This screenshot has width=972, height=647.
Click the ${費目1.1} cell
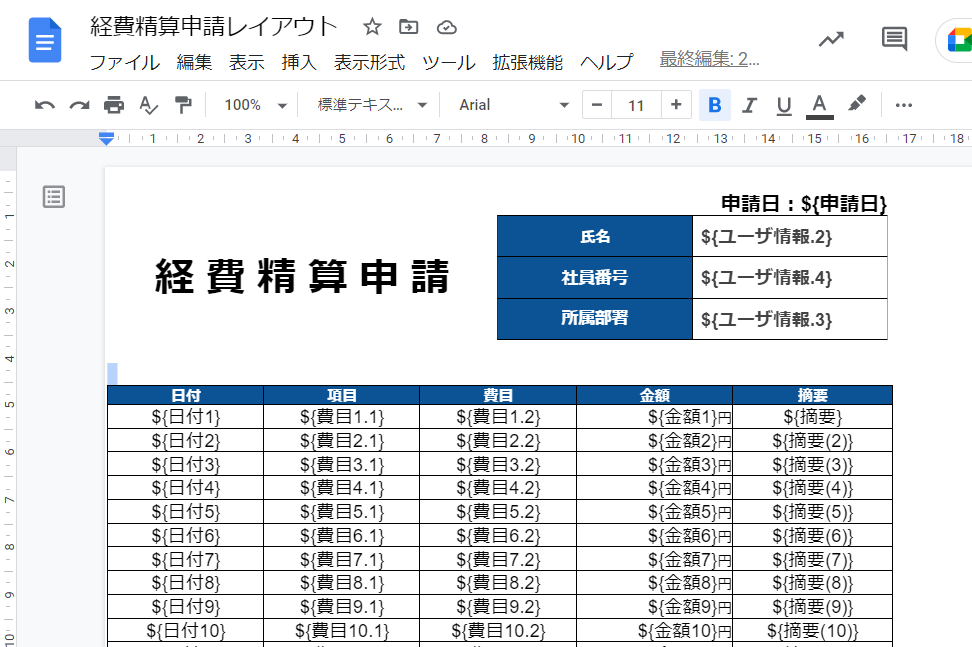pyautogui.click(x=342, y=416)
